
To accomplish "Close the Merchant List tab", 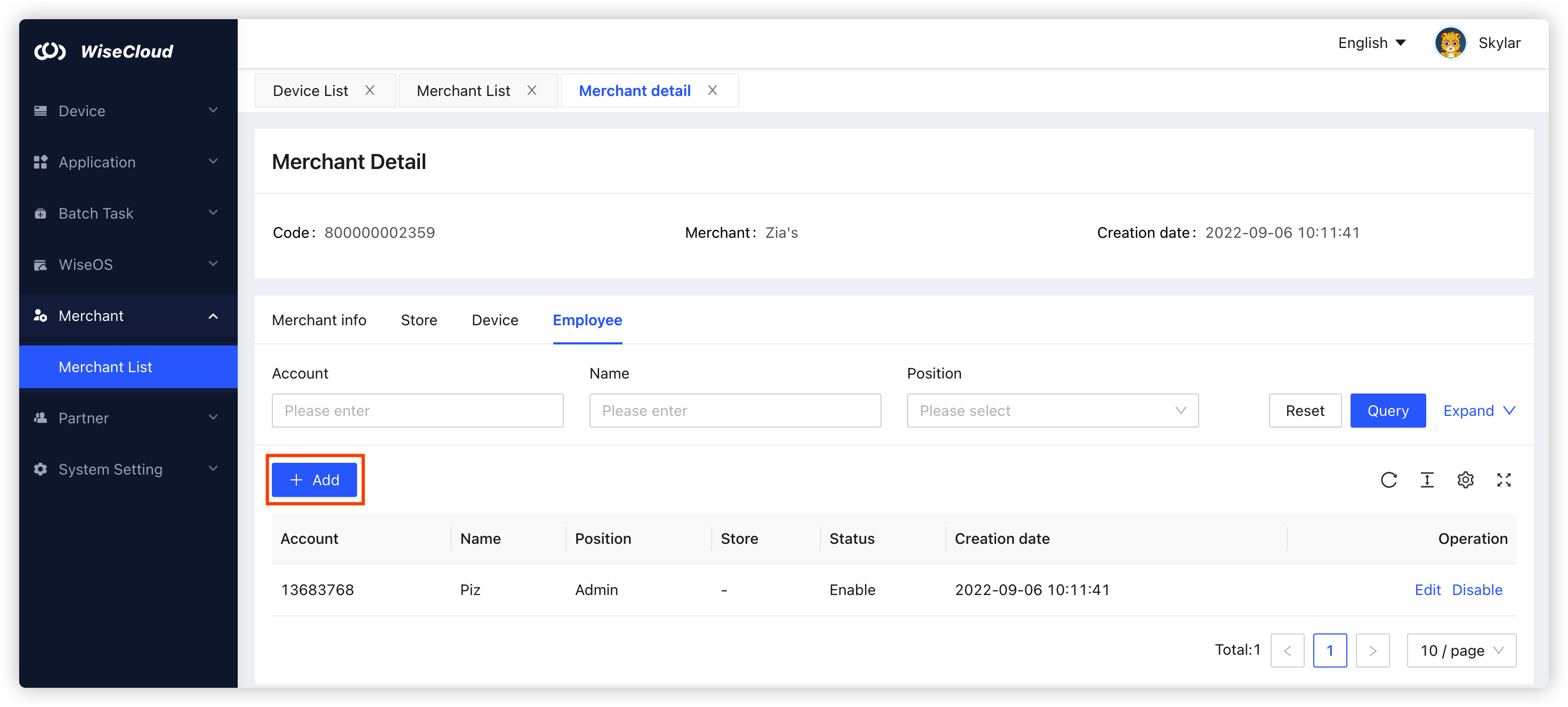I will (531, 91).
